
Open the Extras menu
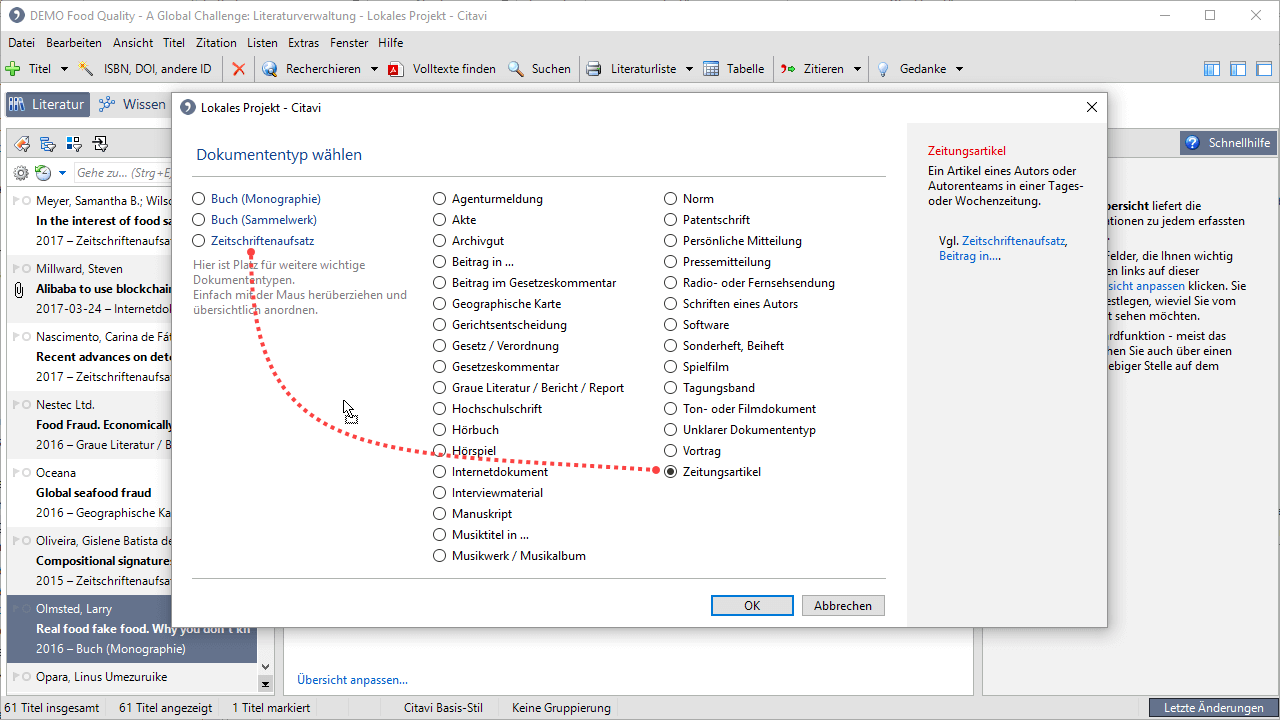tap(303, 43)
